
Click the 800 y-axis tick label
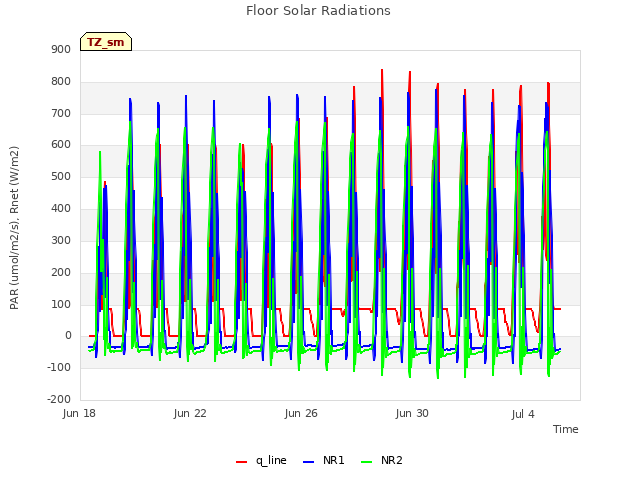(x=61, y=81)
